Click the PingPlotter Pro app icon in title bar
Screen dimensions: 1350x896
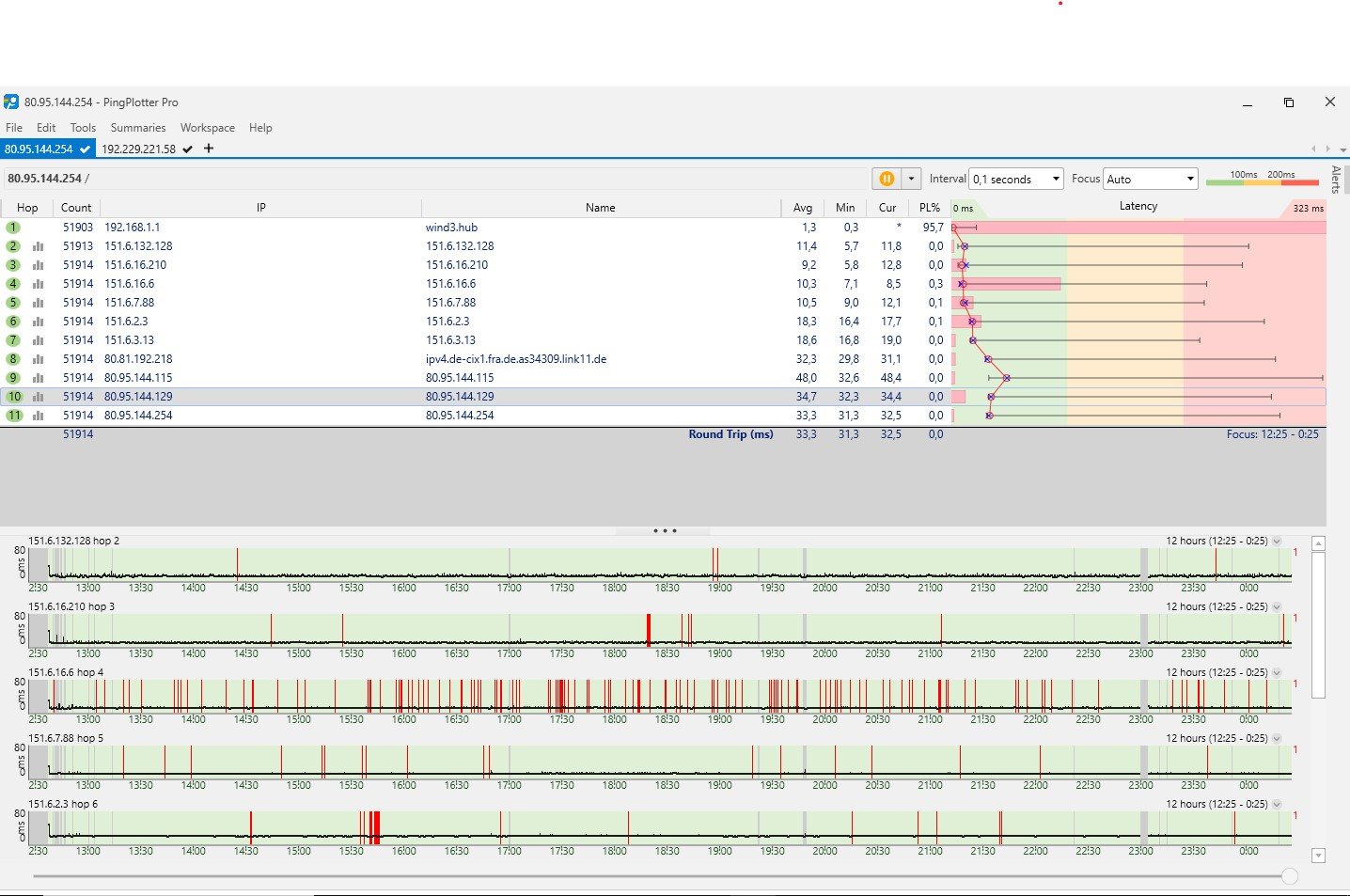click(11, 102)
